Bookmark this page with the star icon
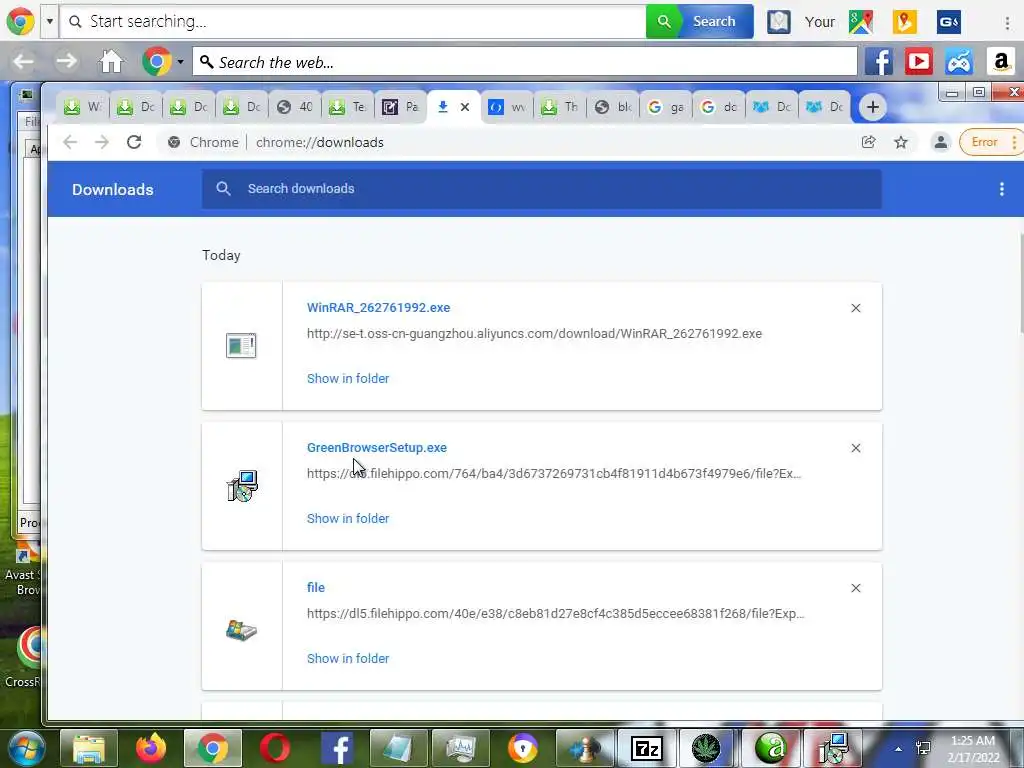 [x=901, y=142]
